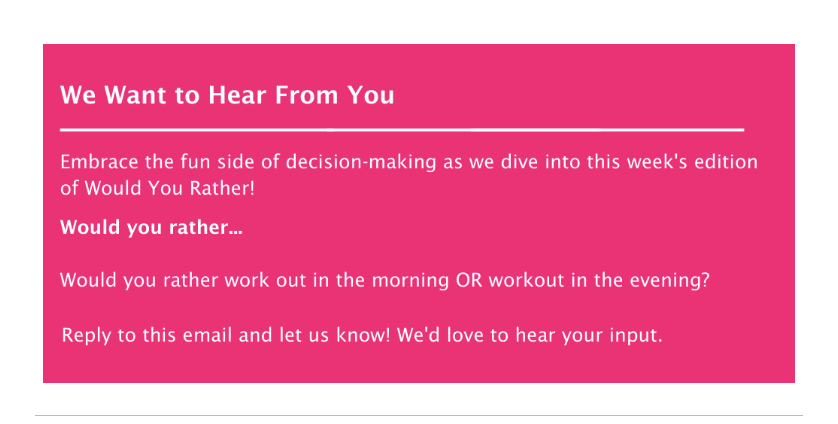The height and width of the screenshot is (424, 838).
Task: Click the text "of Would You Rather!"
Action: (x=157, y=188)
